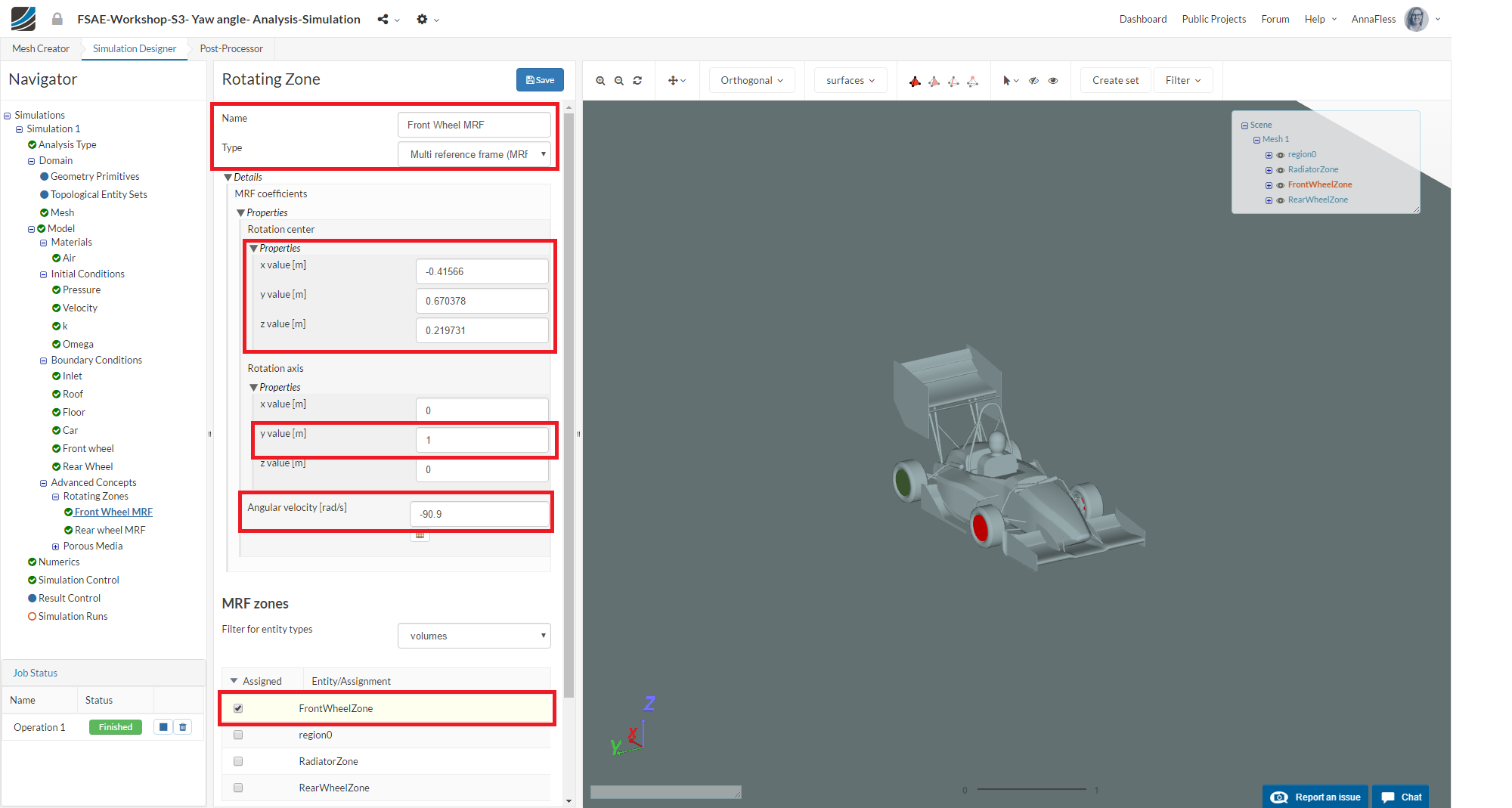This screenshot has height=808, width=1512.
Task: Select the solid red surface render mode icon
Action: [915, 81]
